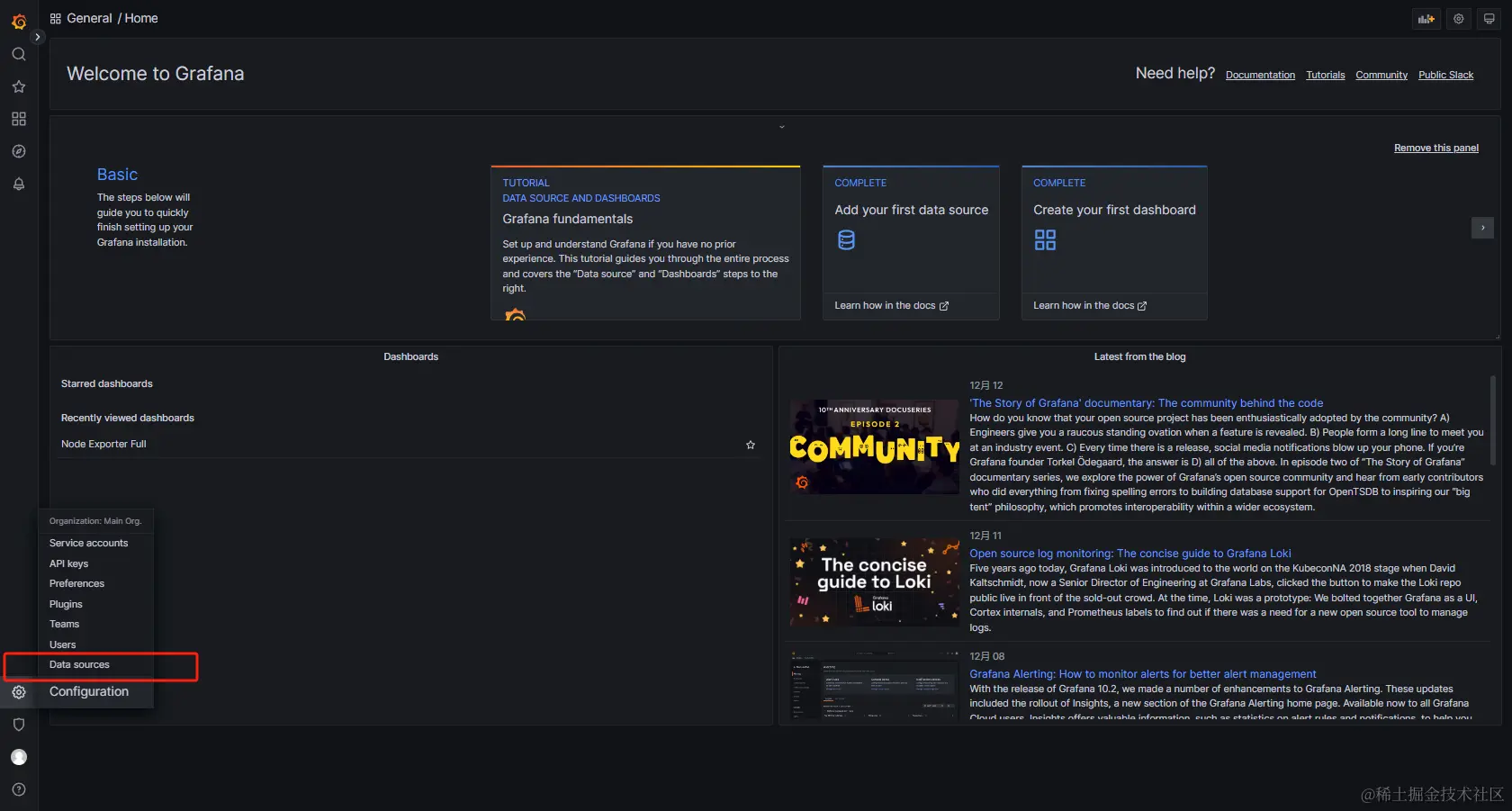This screenshot has width=1512, height=811.
Task: Star the Node Exporter Full dashboard
Action: click(x=751, y=445)
